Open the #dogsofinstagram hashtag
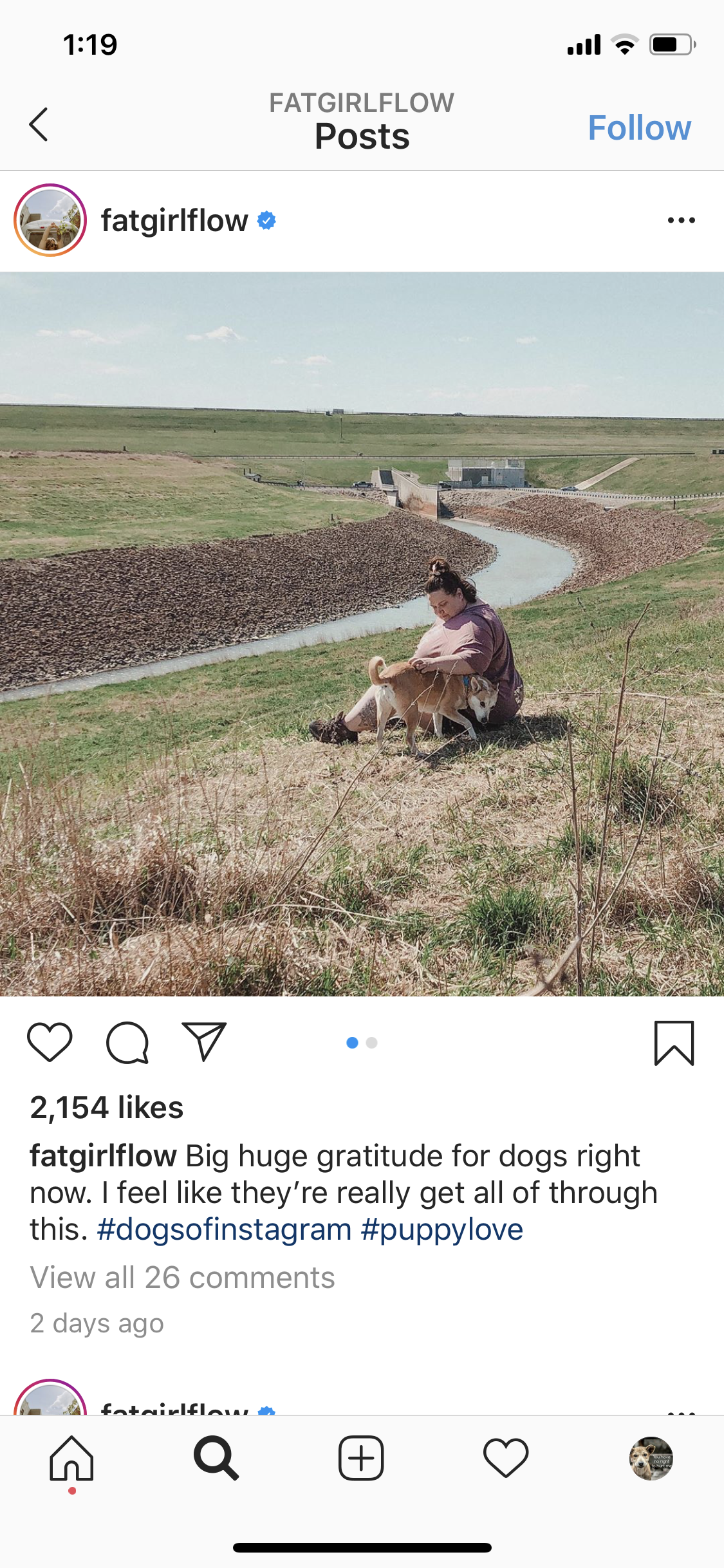 224,1229
